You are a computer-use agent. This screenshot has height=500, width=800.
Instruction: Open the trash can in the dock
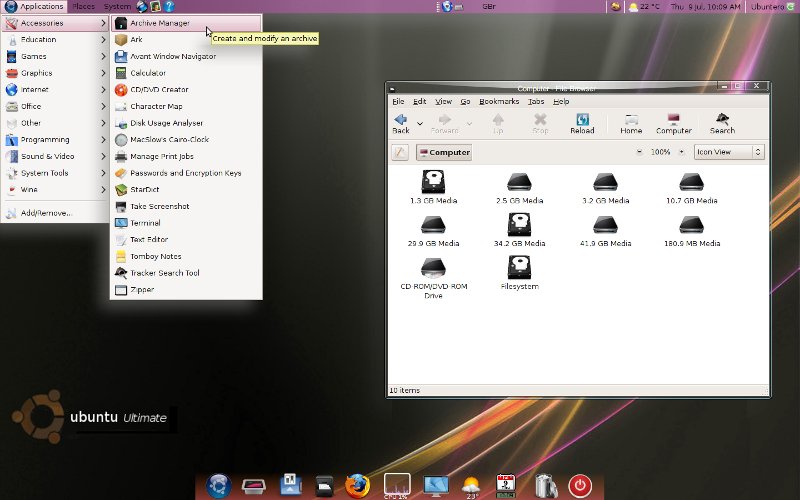coord(545,485)
